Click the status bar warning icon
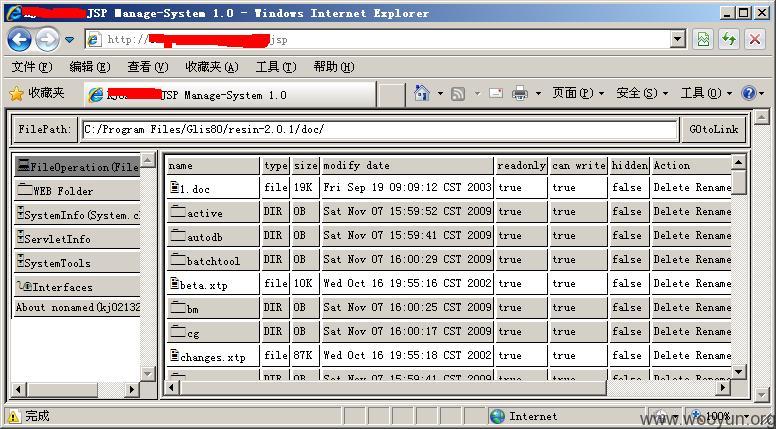Image resolution: width=776 pixels, height=429 pixels. [14, 416]
